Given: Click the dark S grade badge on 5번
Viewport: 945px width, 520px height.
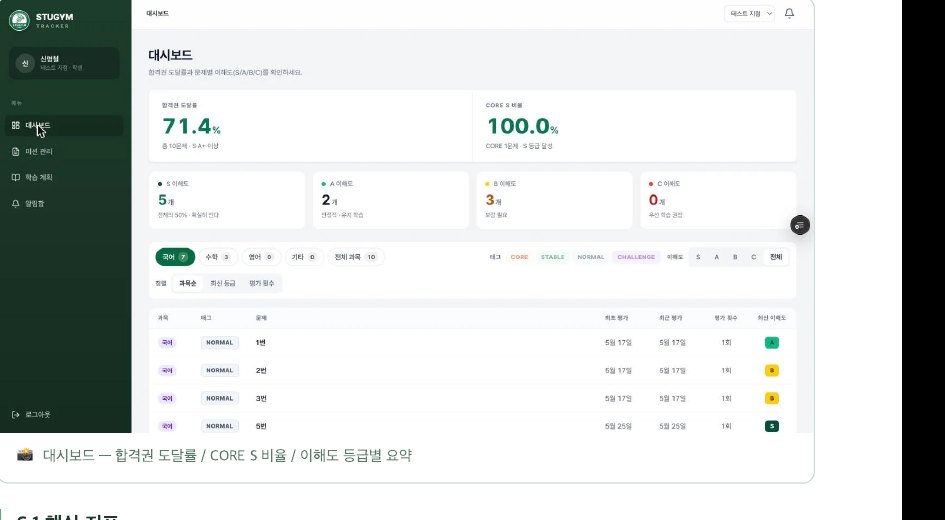Looking at the screenshot, I should coord(771,426).
